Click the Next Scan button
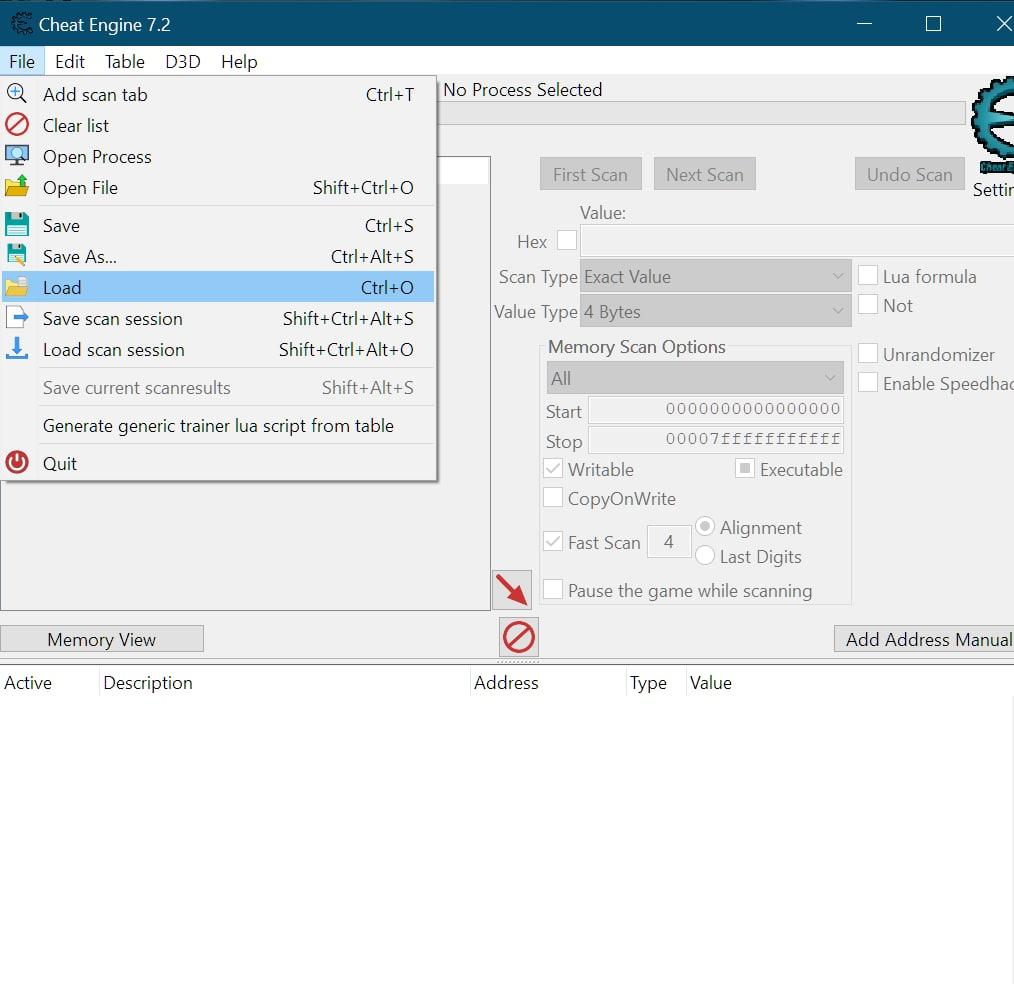 [705, 174]
